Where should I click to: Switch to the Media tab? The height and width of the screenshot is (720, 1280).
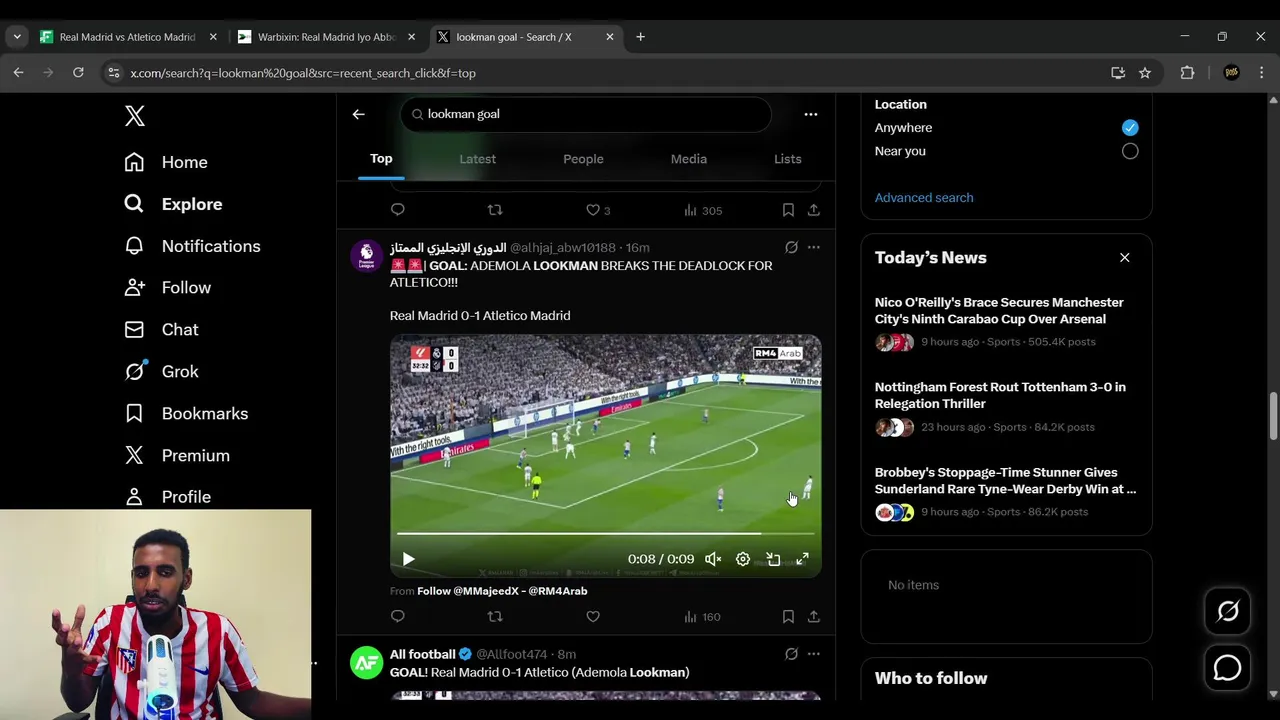coord(688,159)
